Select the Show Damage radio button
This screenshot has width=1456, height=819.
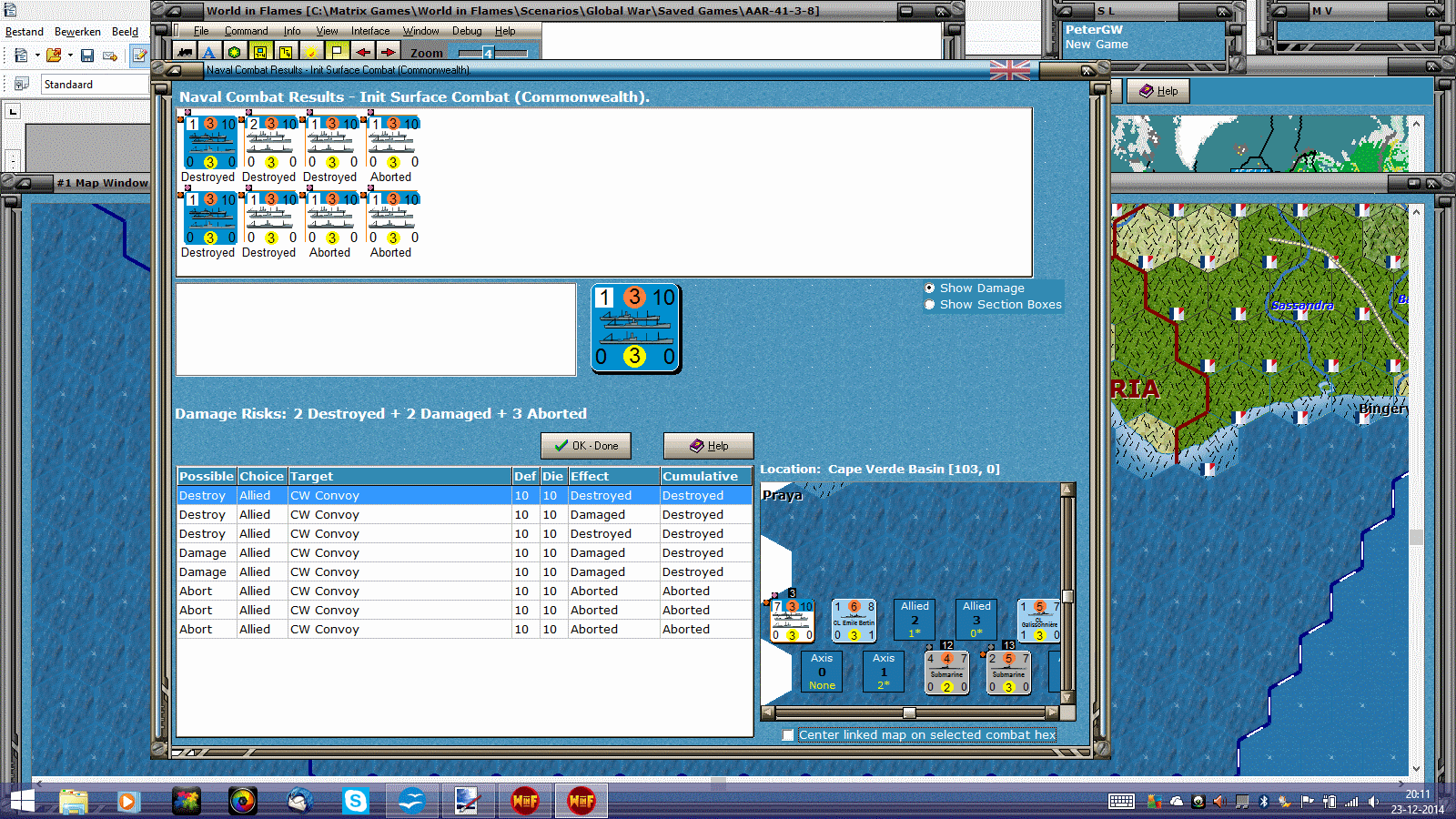tap(929, 288)
